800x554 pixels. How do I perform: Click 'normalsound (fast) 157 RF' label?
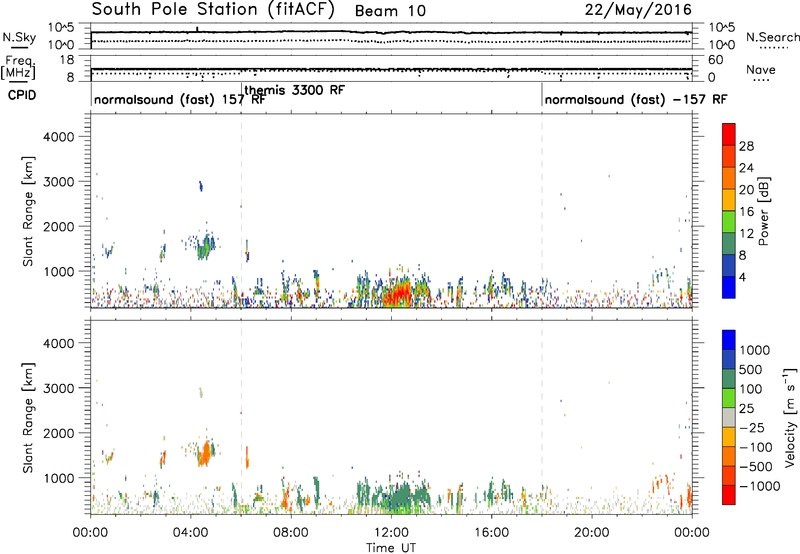[x=180, y=99]
